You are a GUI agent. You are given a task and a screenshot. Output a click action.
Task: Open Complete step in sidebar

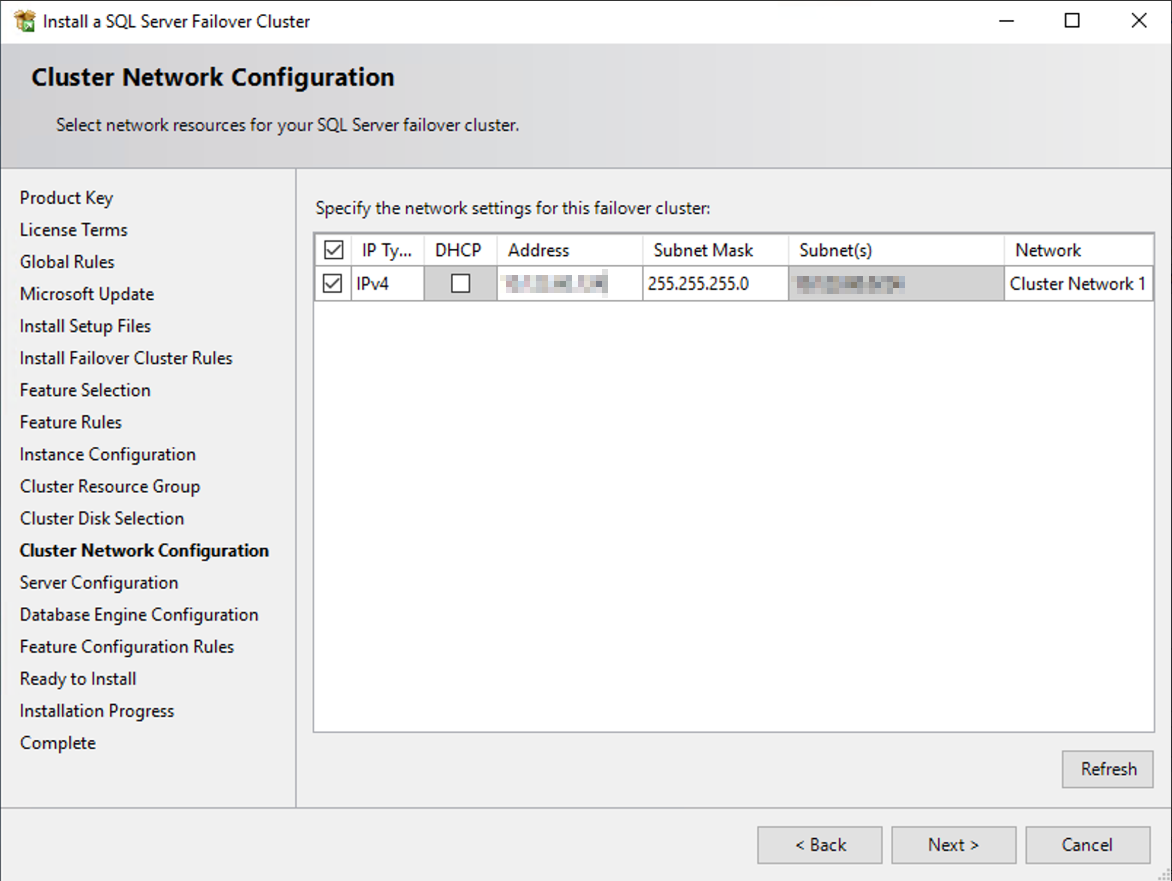pyautogui.click(x=58, y=744)
